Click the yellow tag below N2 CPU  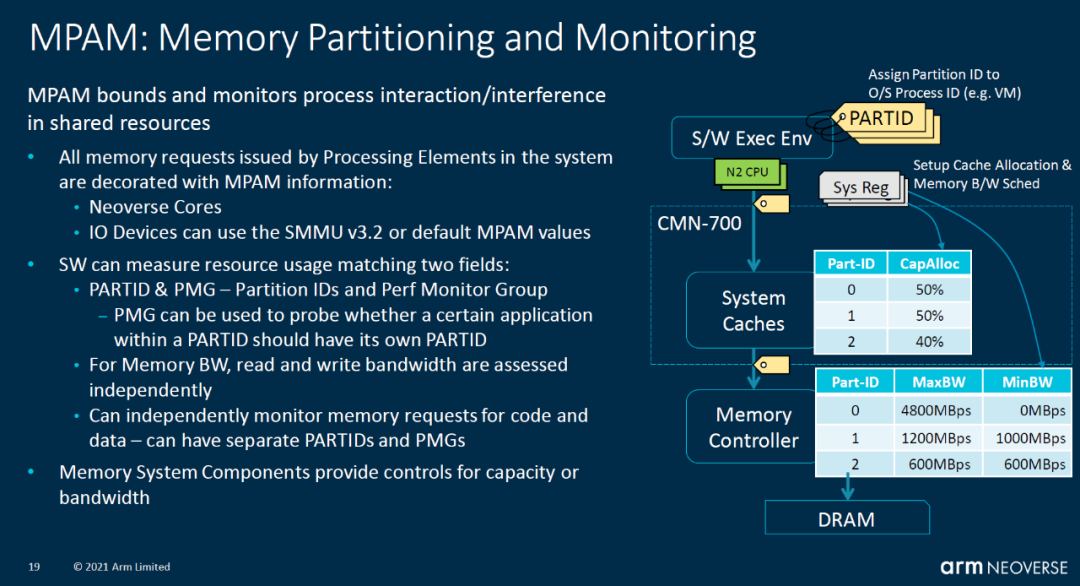(x=771, y=204)
